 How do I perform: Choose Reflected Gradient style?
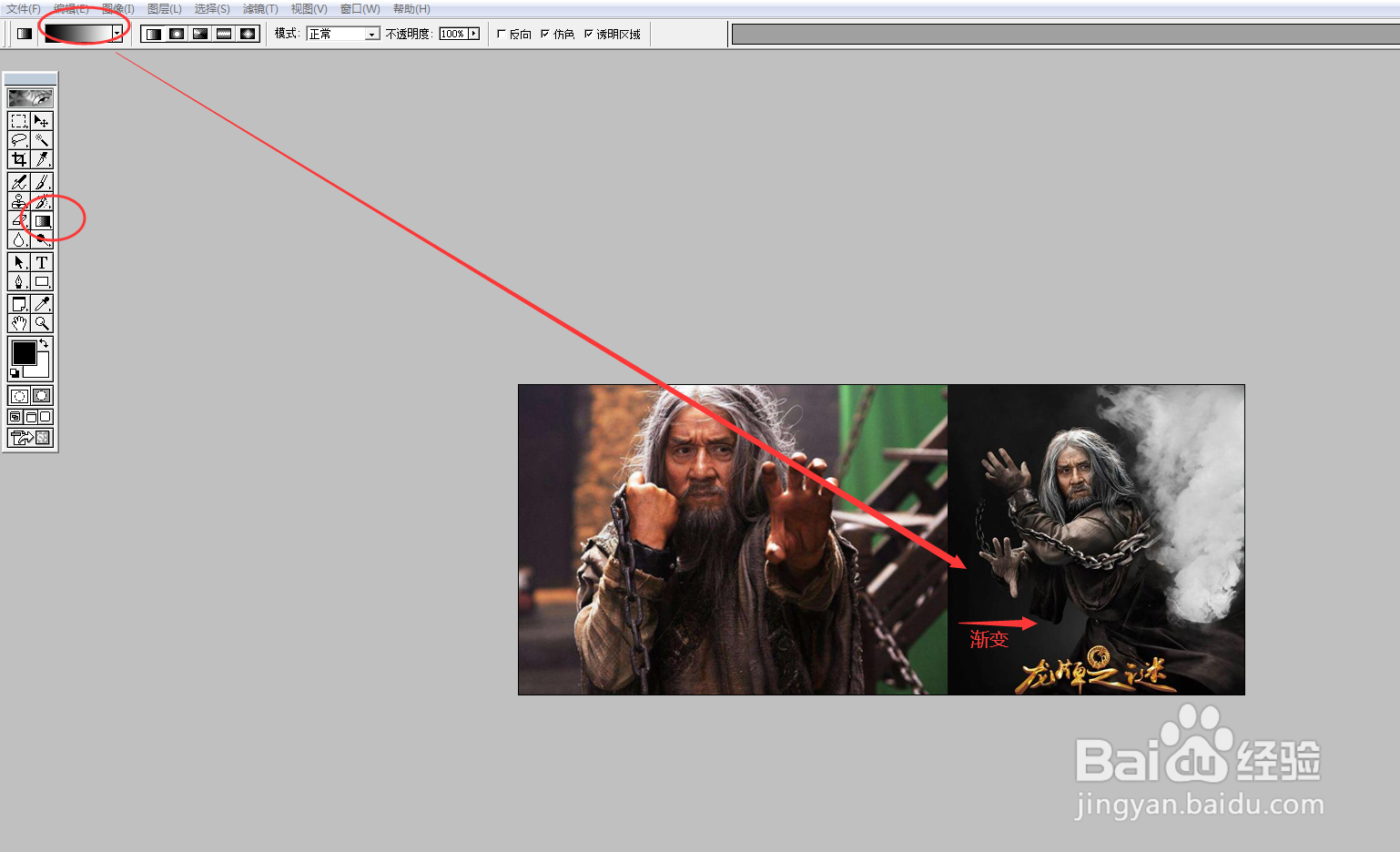click(225, 34)
